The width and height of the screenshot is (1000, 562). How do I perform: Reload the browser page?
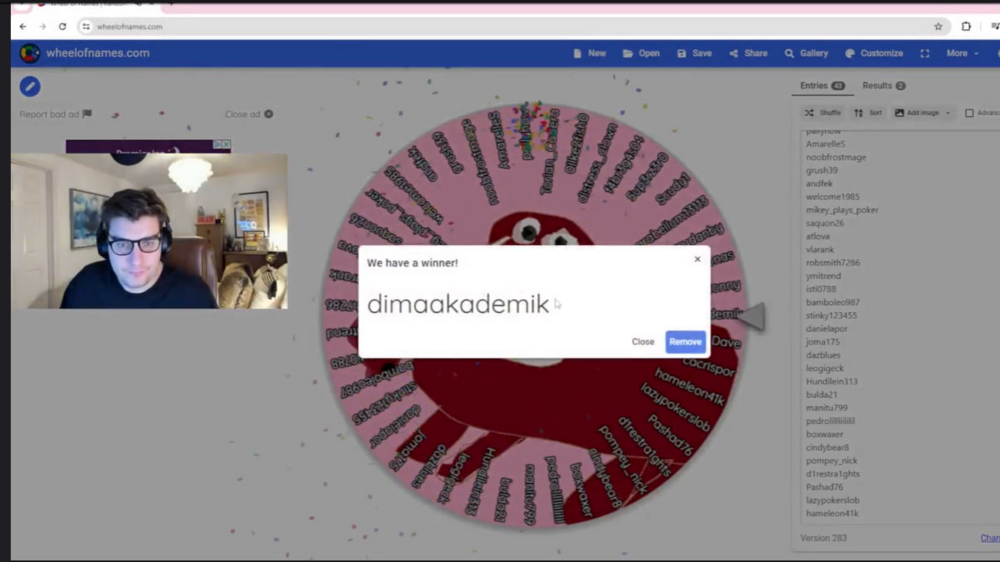[62, 27]
